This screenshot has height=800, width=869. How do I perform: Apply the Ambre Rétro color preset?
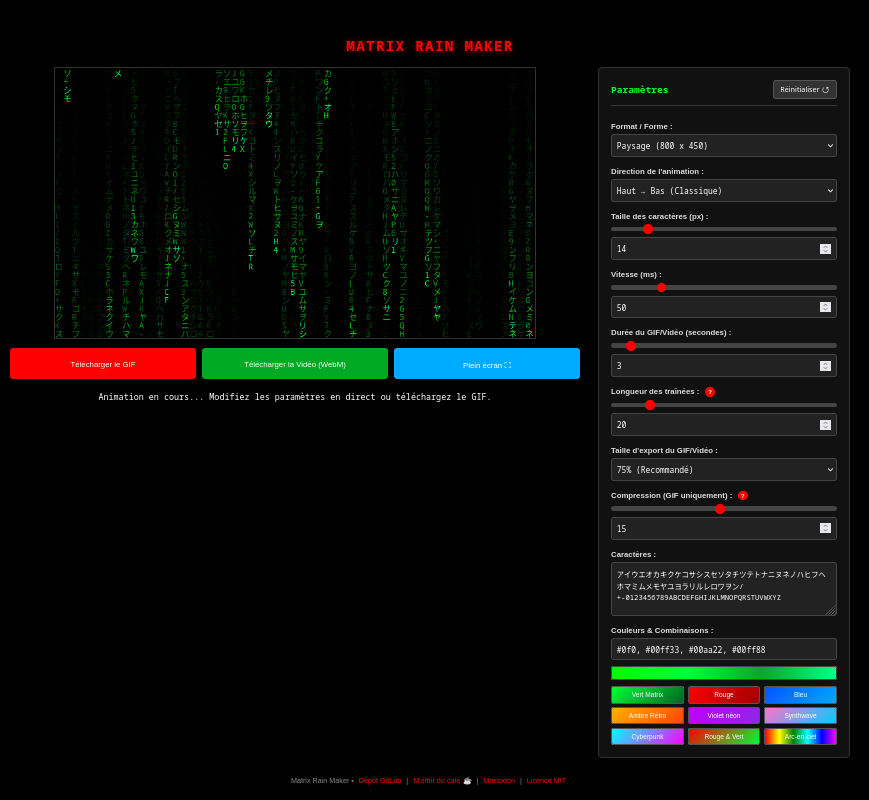point(647,716)
